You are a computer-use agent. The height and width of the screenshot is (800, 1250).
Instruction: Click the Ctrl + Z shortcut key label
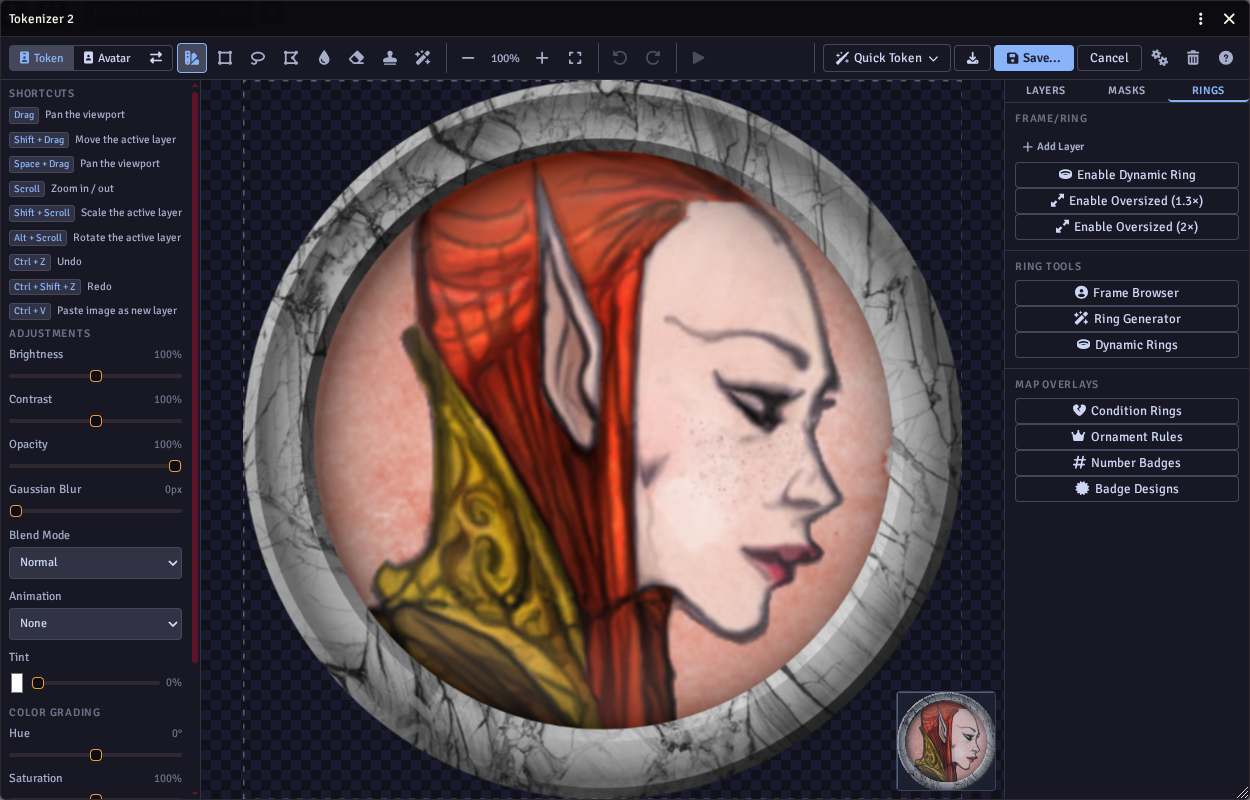pos(30,262)
